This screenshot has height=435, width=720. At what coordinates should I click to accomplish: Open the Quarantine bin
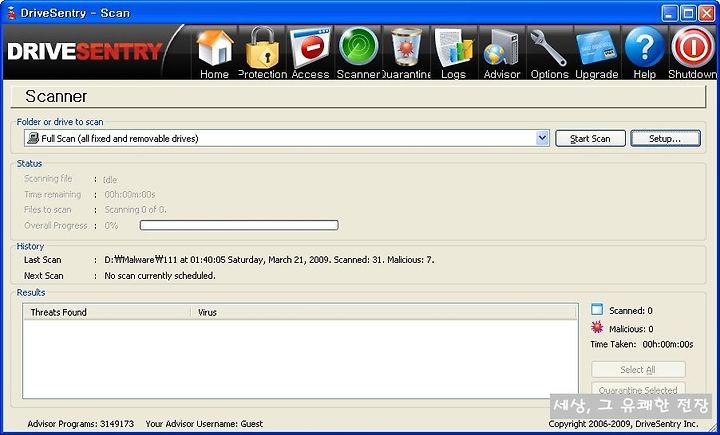[x=406, y=53]
